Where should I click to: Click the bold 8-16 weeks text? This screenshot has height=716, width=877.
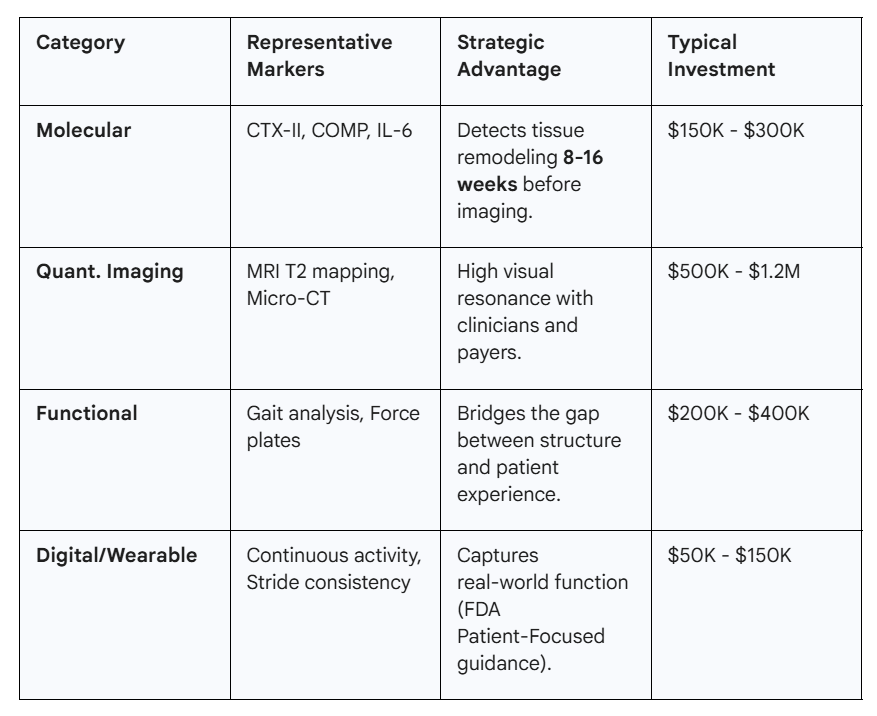[x=532, y=171]
